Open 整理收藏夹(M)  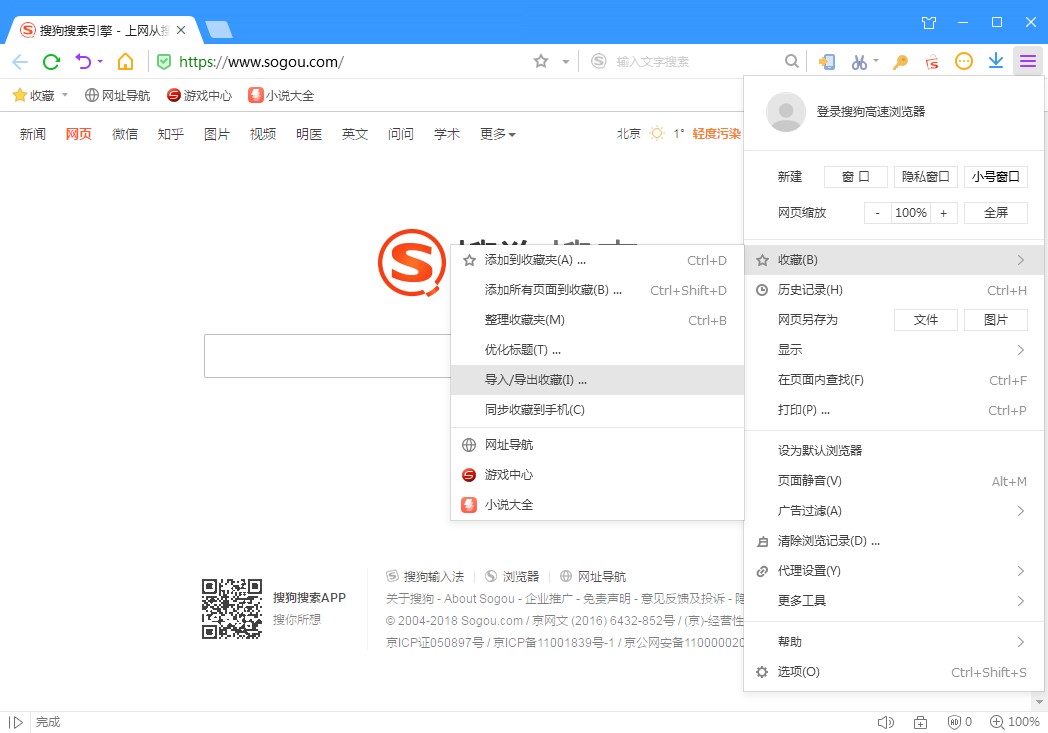click(598, 320)
